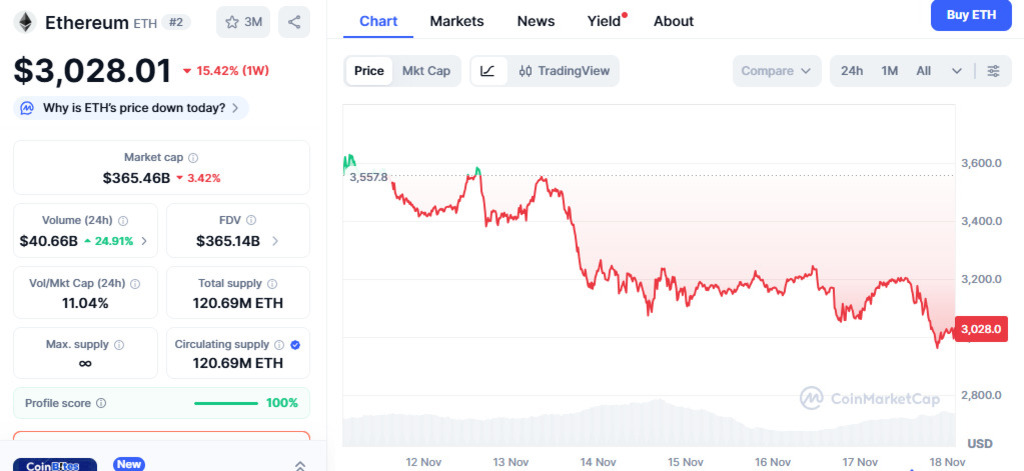Click the share icon next to Ethereum

pyautogui.click(x=294, y=22)
